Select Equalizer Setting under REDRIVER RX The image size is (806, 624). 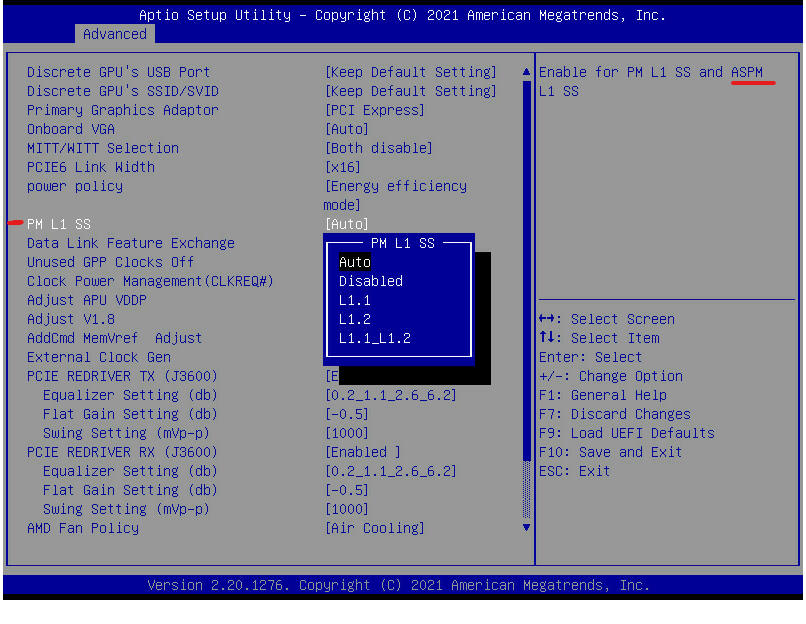pyautogui.click(x=130, y=471)
